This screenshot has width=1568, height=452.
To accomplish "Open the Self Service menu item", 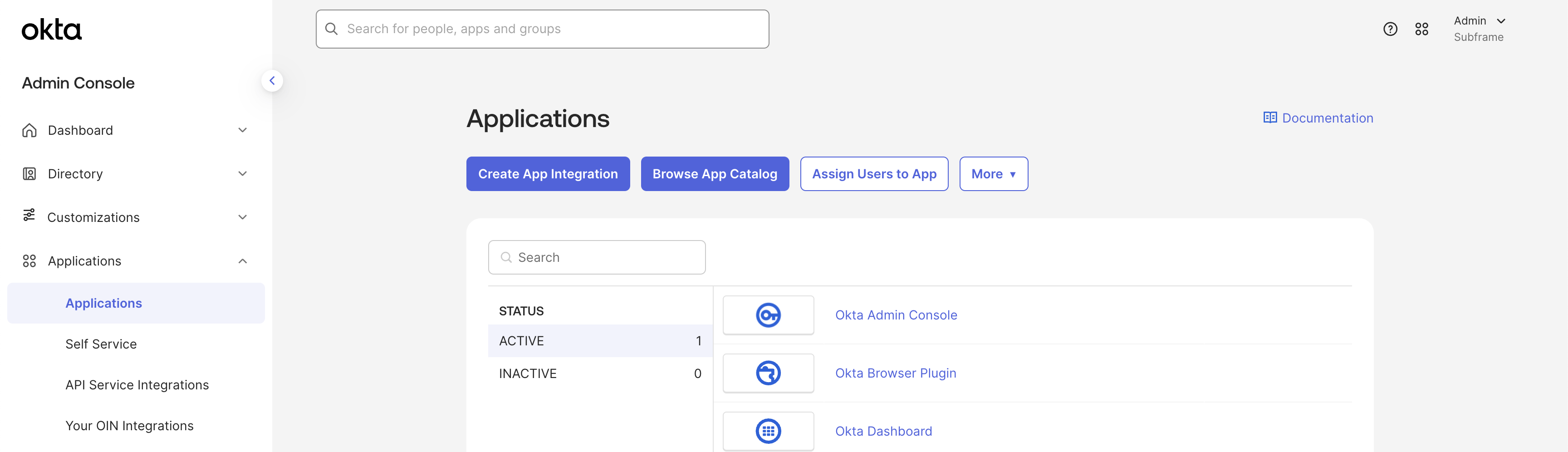I will (x=101, y=344).
